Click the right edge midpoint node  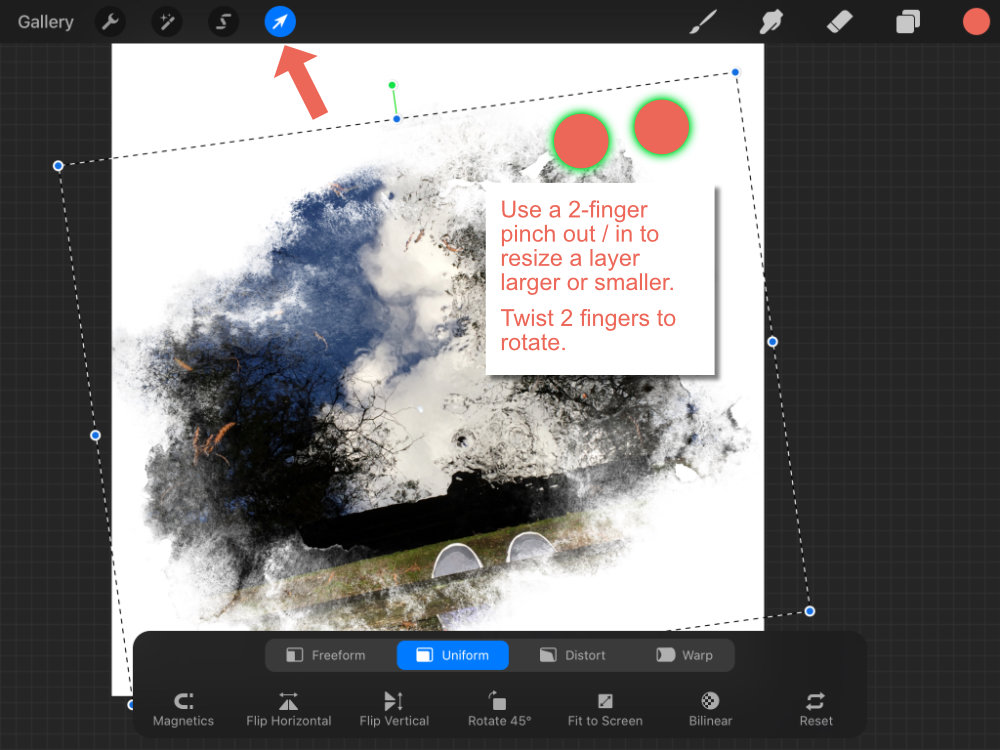[x=772, y=342]
